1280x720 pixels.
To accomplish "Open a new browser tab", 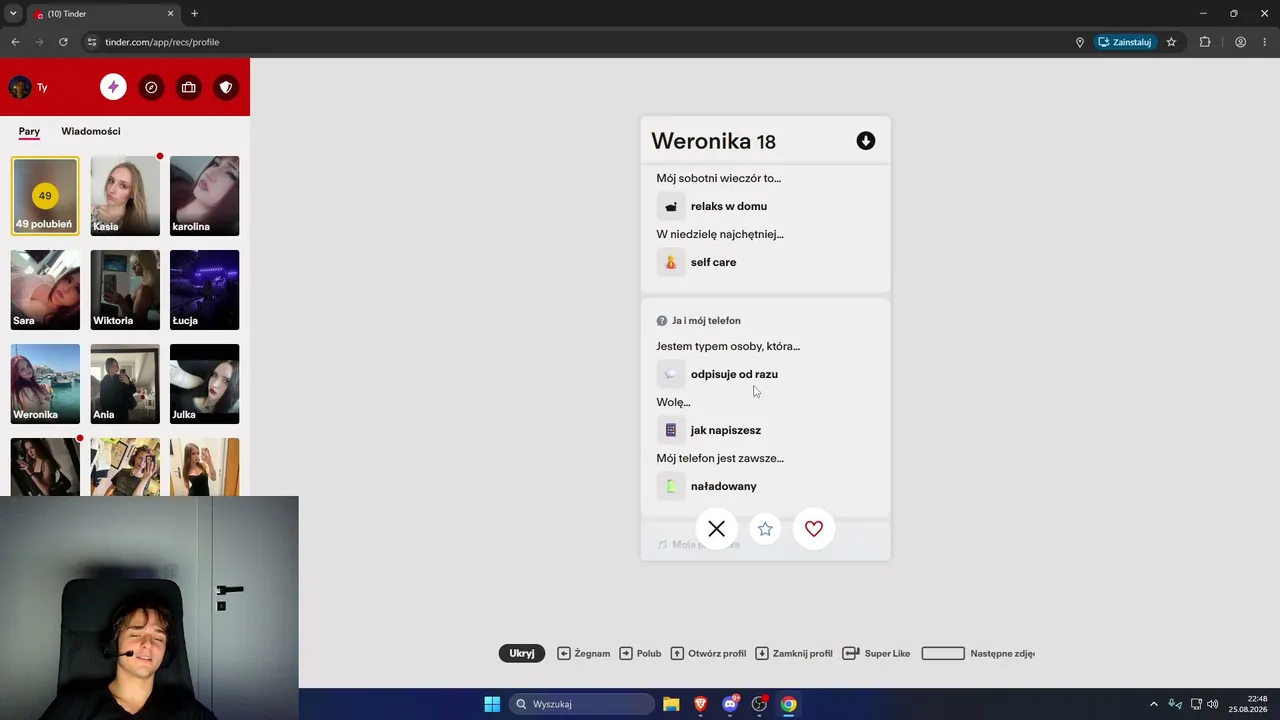I will pyautogui.click(x=194, y=14).
